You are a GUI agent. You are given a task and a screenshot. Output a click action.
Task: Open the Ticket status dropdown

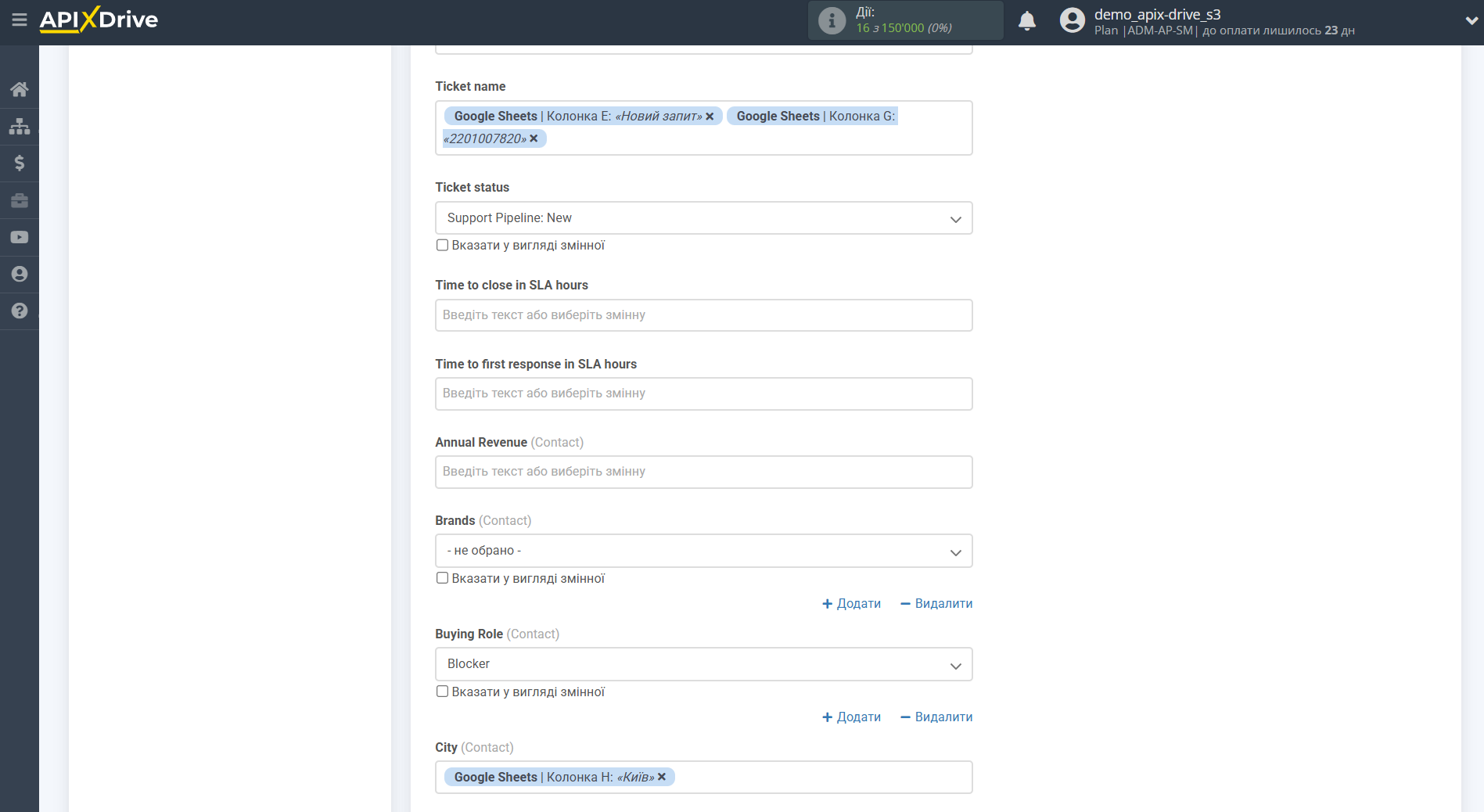pos(703,218)
